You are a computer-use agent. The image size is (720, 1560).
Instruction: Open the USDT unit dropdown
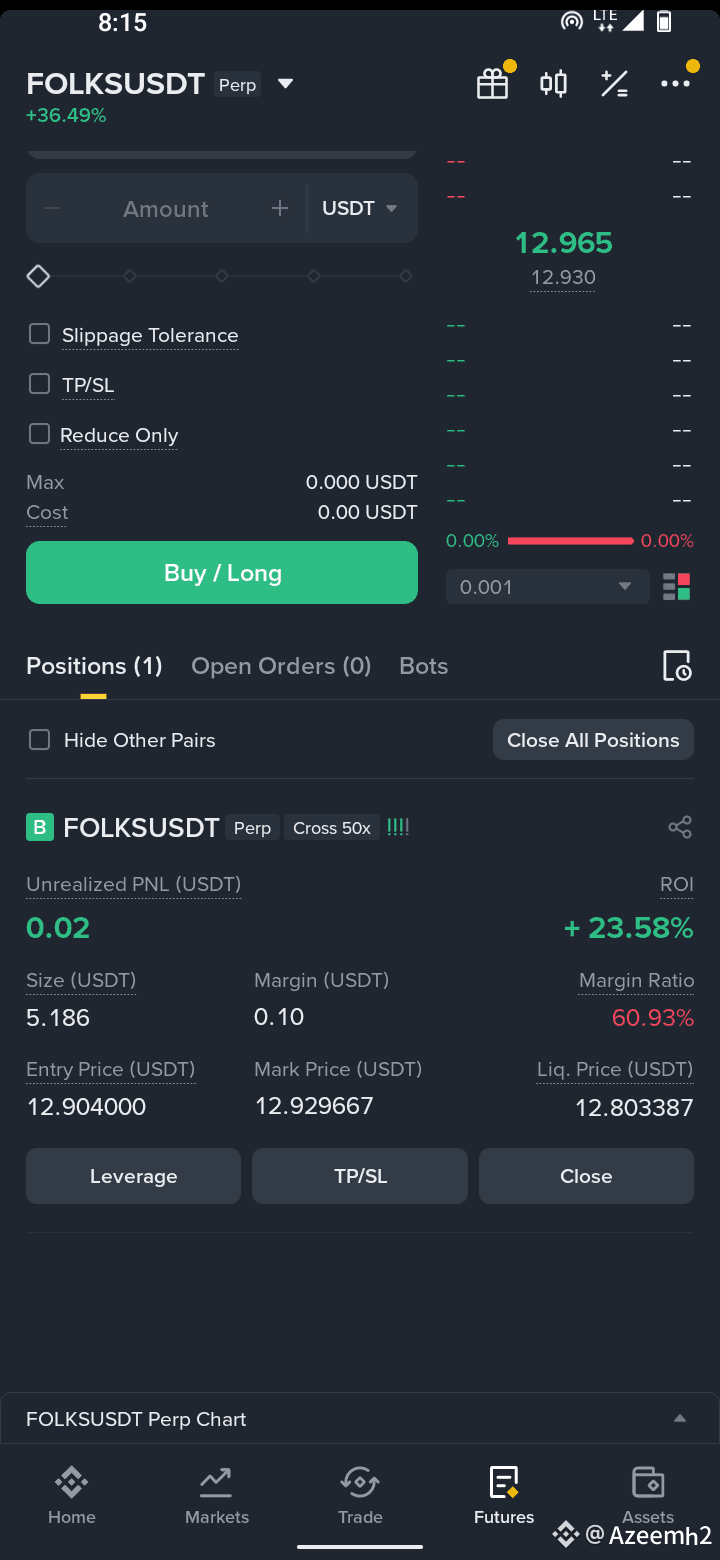click(x=360, y=208)
